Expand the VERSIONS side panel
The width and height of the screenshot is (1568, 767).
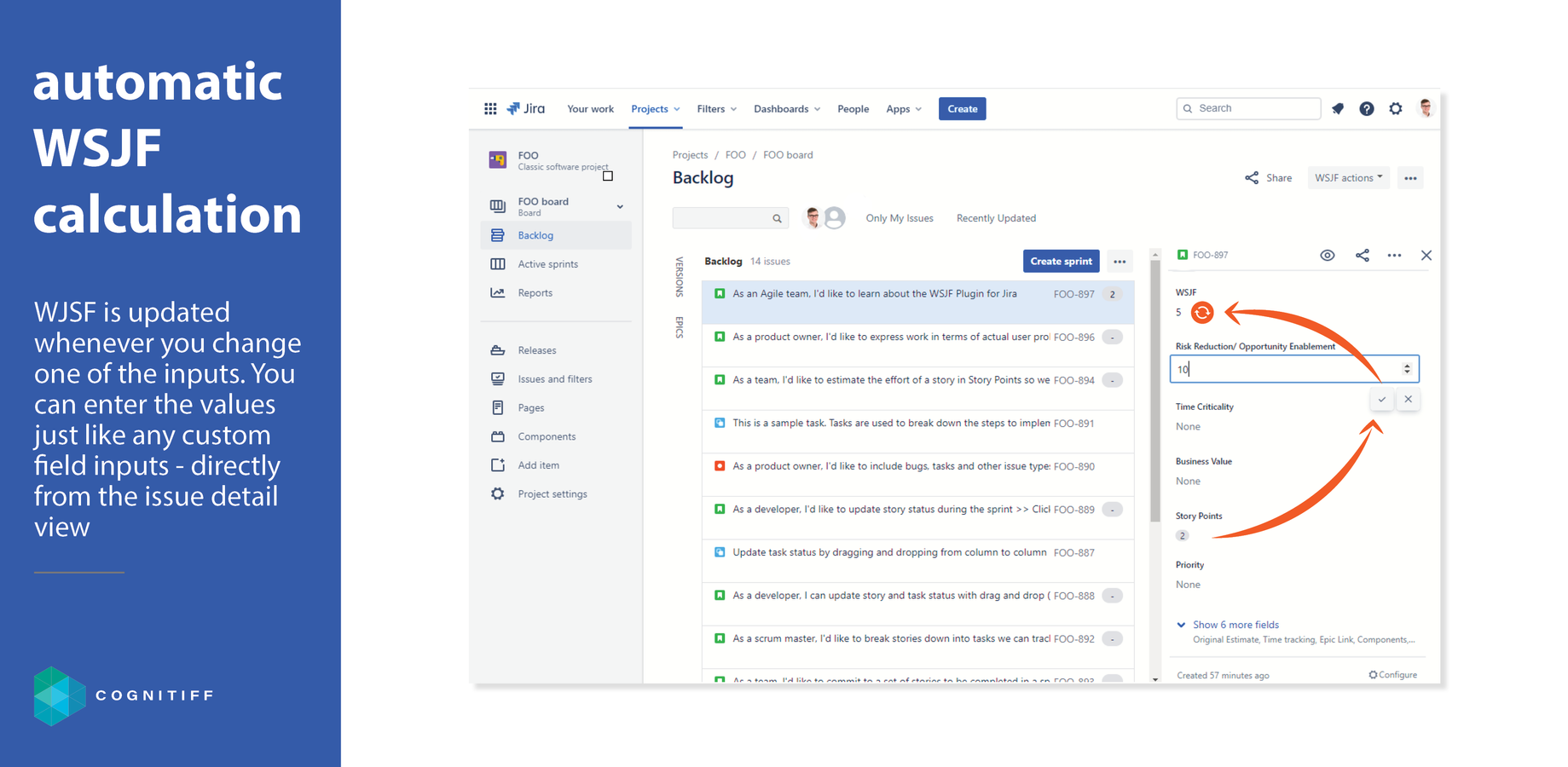click(680, 277)
